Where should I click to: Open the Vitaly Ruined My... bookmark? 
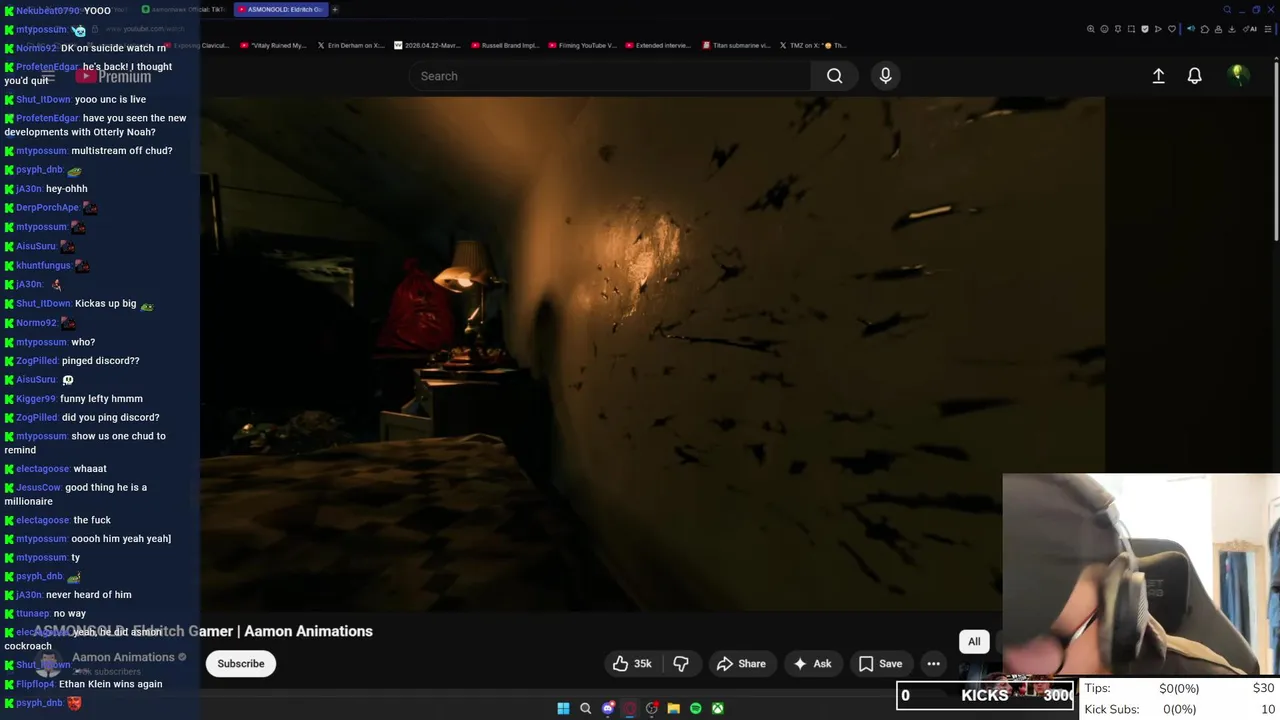273,45
